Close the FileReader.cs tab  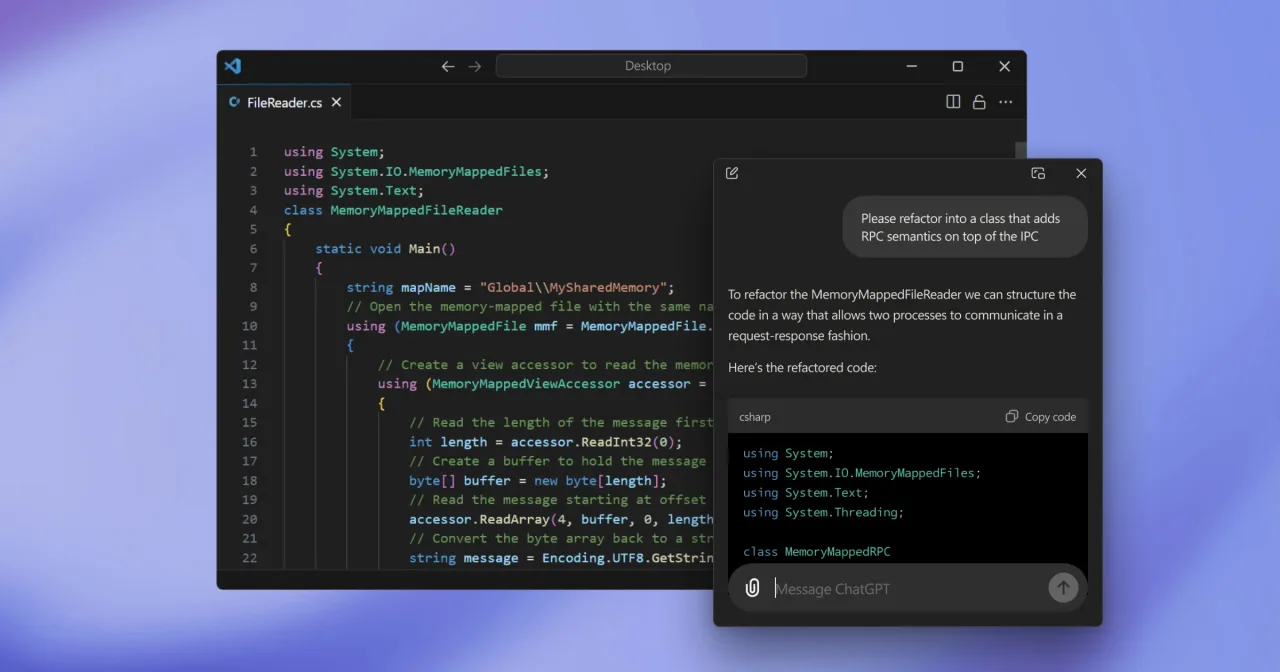click(336, 102)
